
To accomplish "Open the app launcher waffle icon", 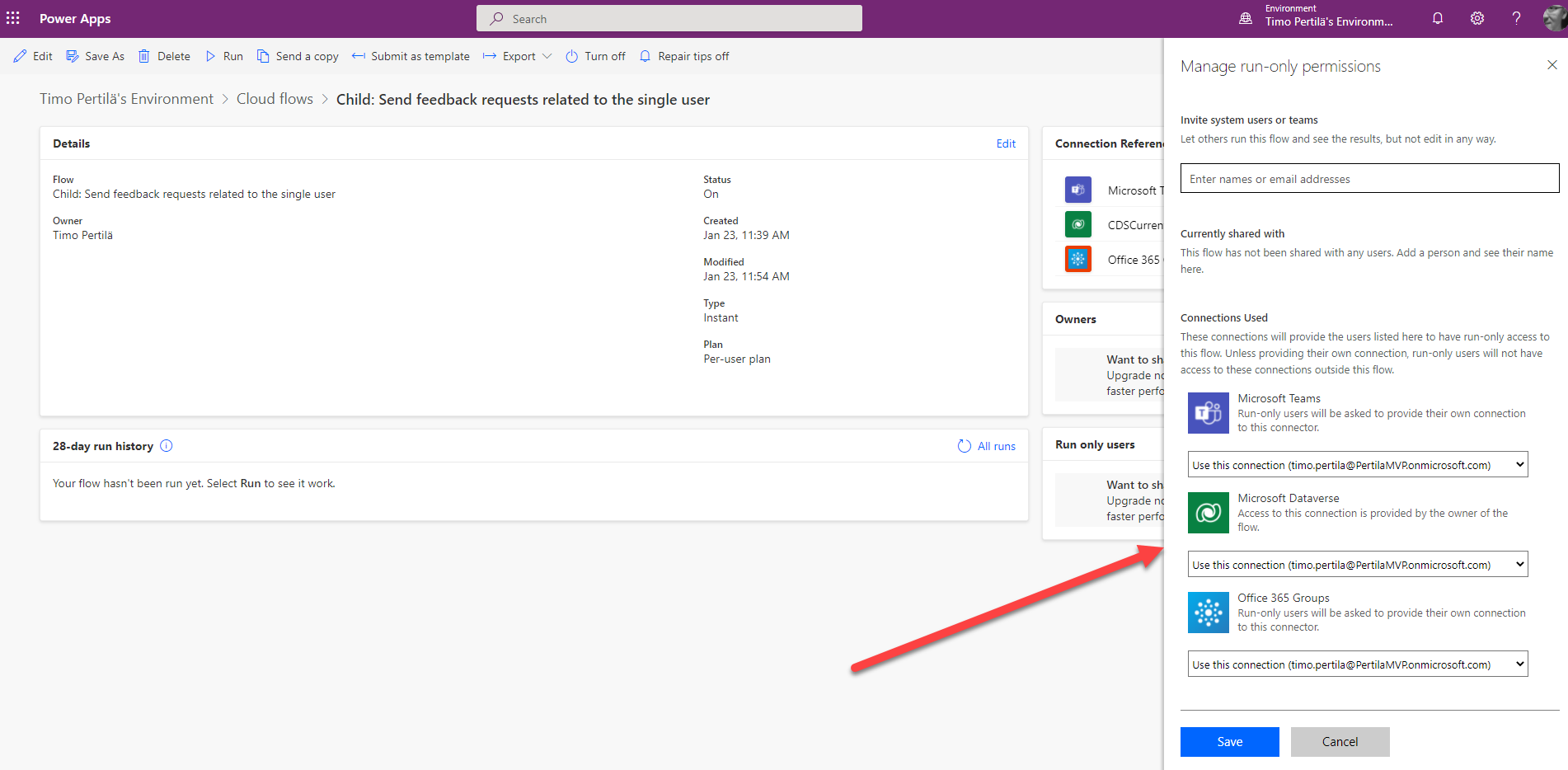I will pyautogui.click(x=13, y=18).
